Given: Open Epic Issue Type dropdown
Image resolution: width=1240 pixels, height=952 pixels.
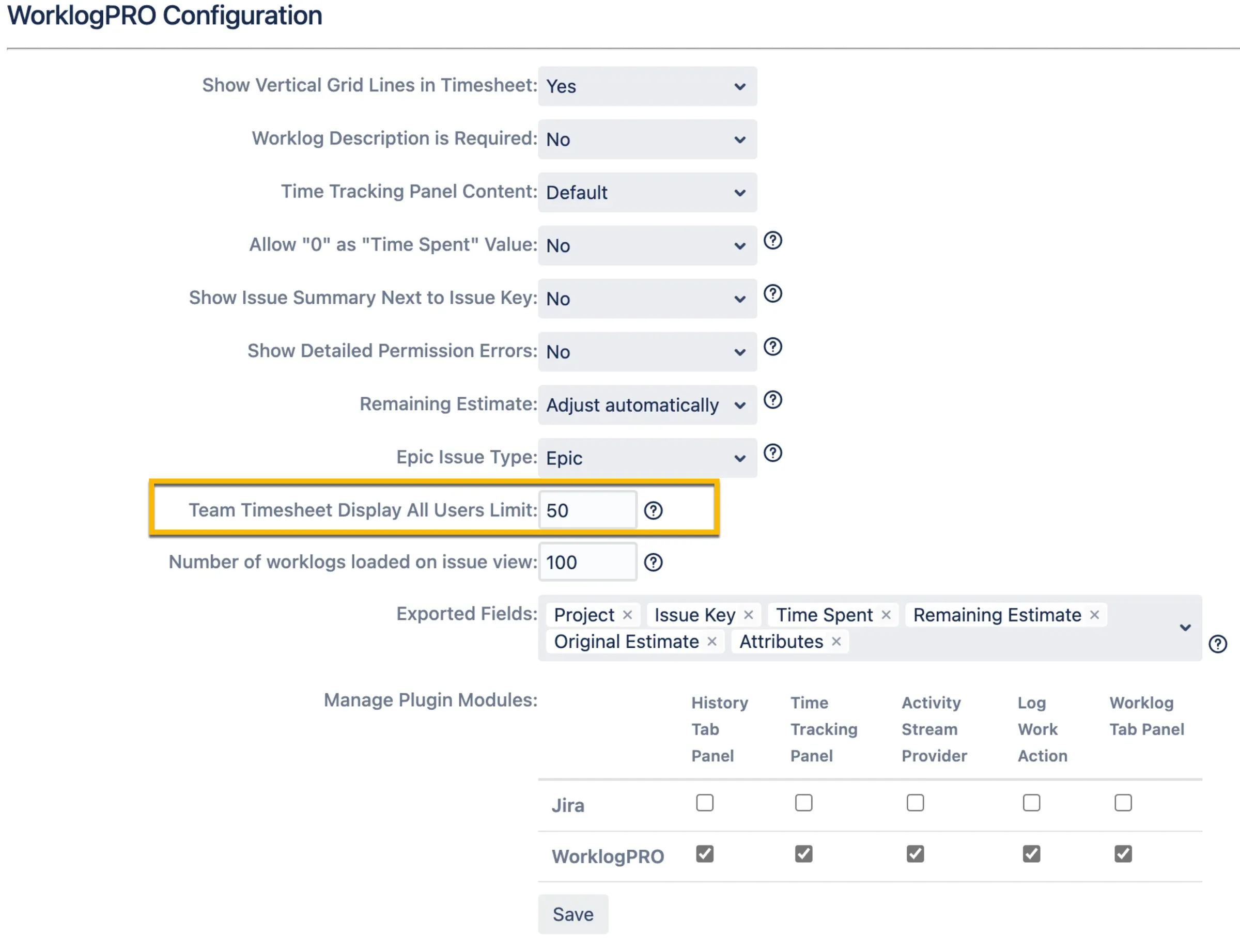Looking at the screenshot, I should pos(647,458).
